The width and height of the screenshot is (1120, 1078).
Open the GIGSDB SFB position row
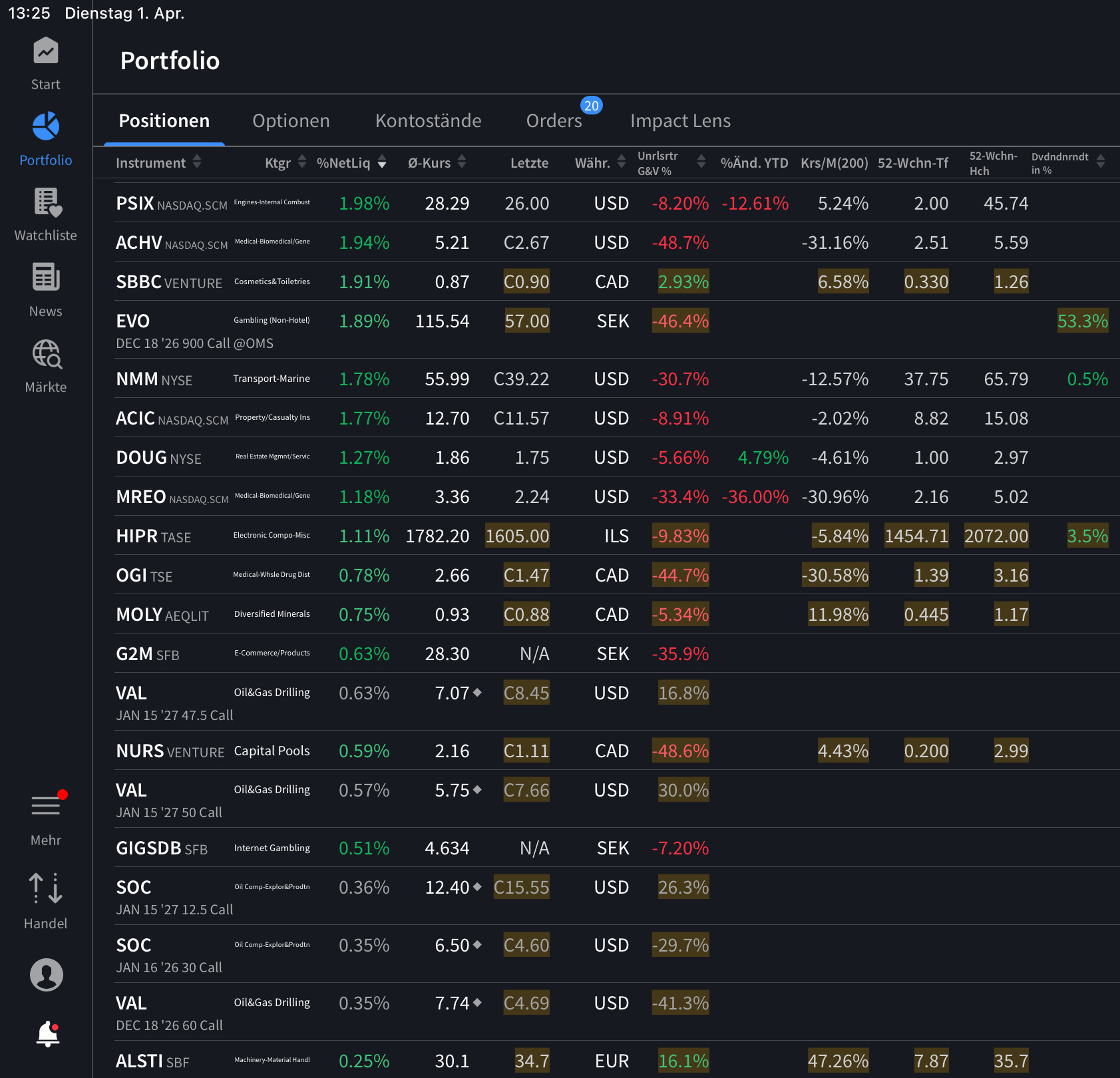point(616,848)
